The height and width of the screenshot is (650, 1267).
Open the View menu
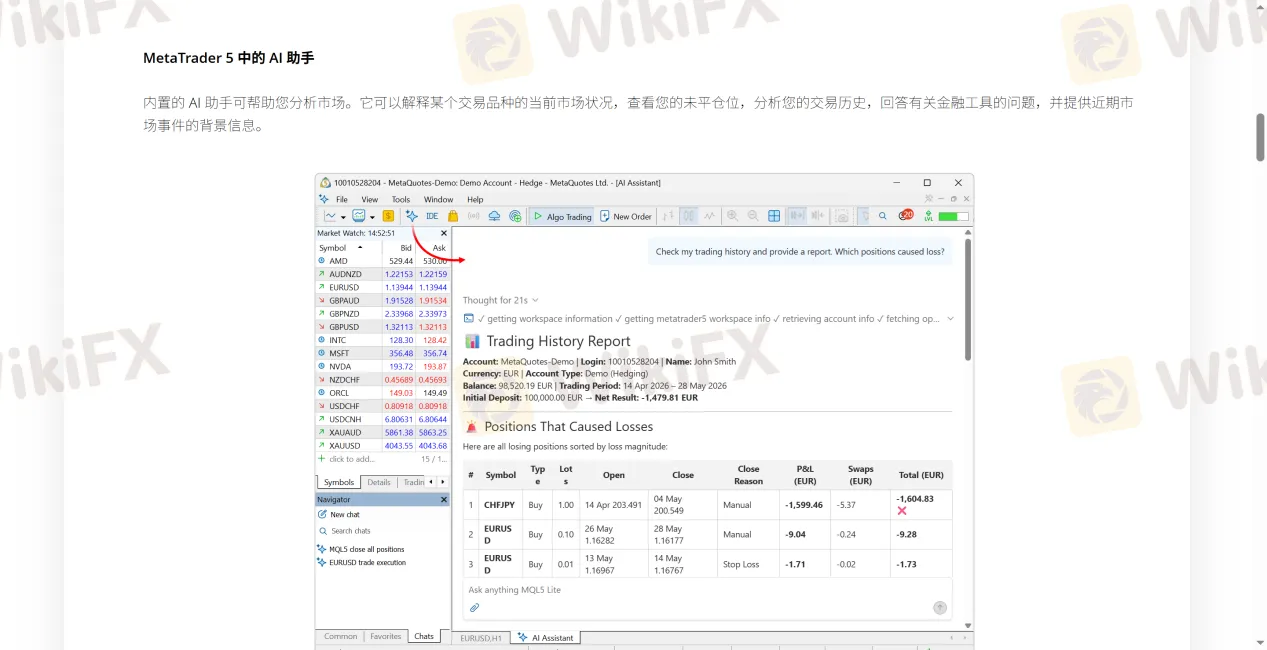coord(370,199)
